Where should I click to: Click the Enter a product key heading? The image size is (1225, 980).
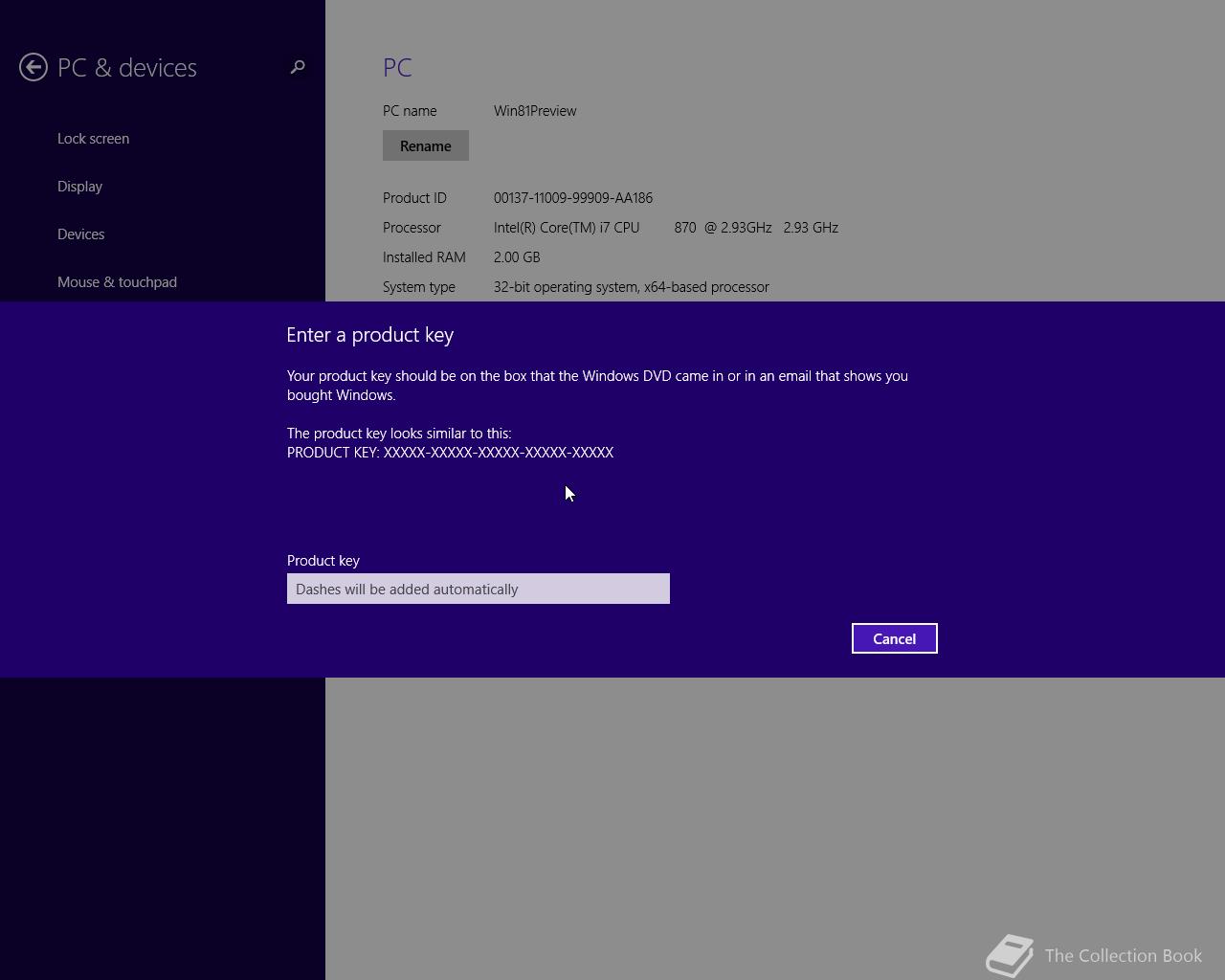pyautogui.click(x=370, y=335)
